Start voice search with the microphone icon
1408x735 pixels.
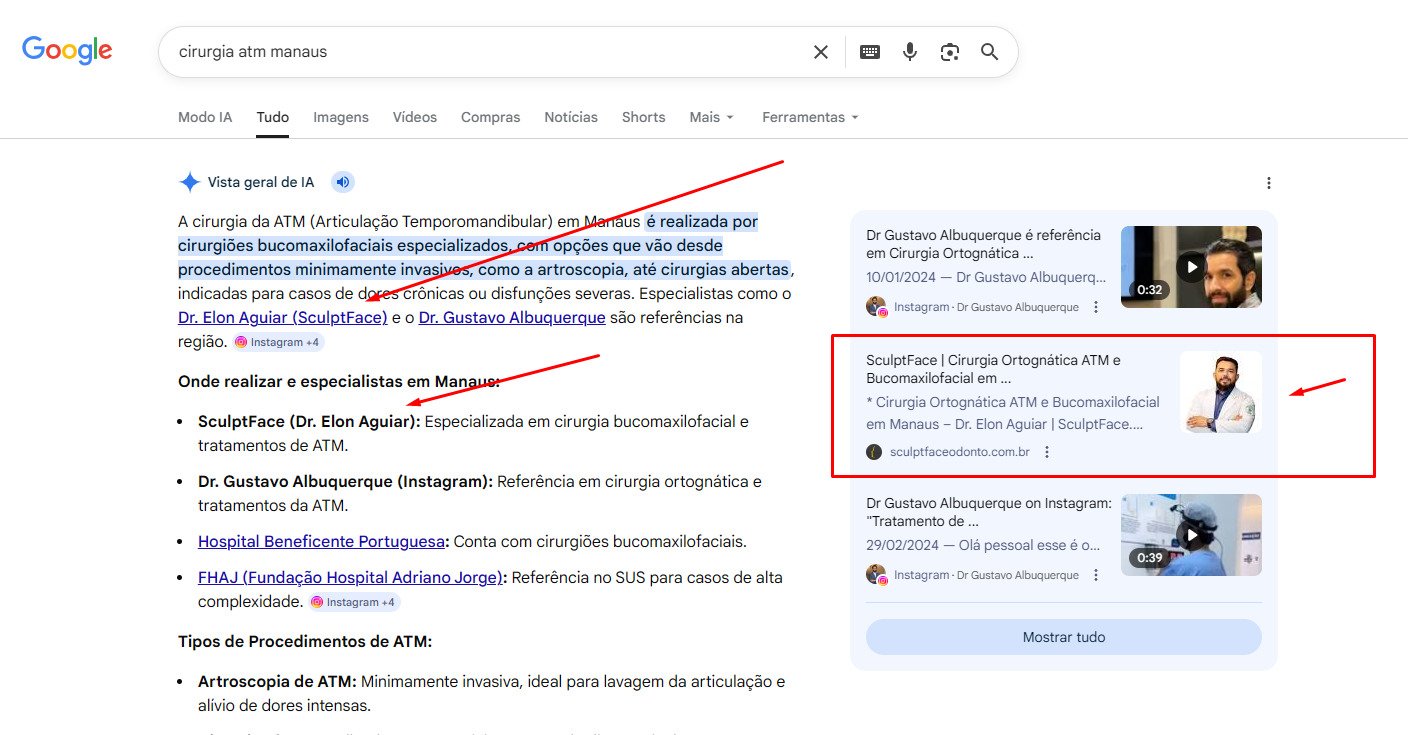click(909, 52)
